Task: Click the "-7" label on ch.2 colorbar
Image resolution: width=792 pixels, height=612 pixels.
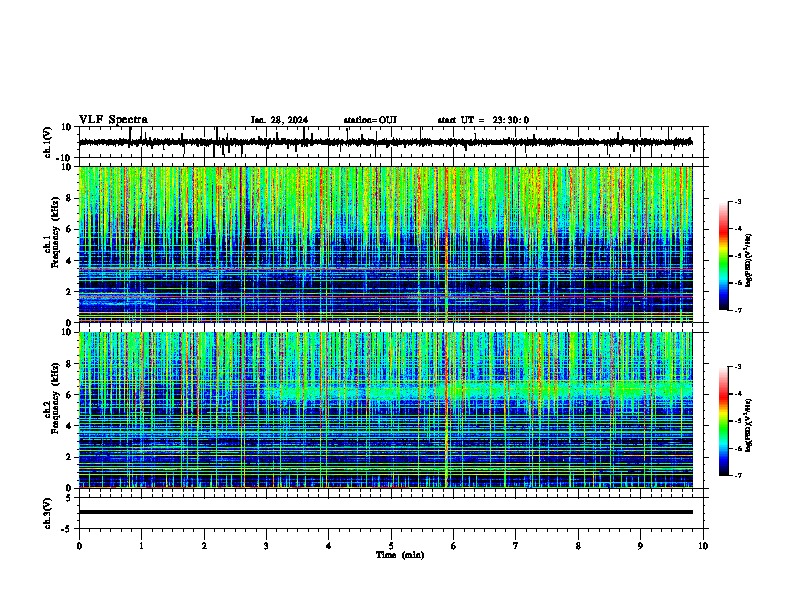Action: tap(738, 475)
